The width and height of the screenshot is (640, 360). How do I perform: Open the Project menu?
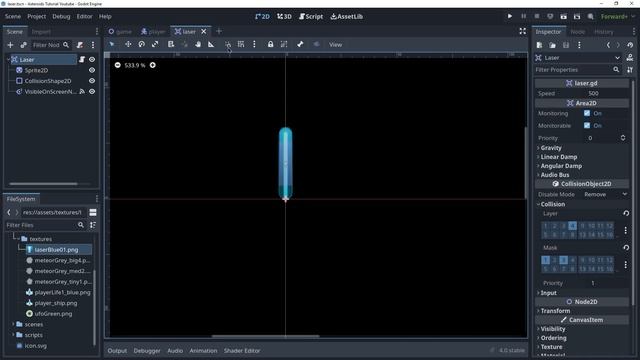tap(36, 16)
